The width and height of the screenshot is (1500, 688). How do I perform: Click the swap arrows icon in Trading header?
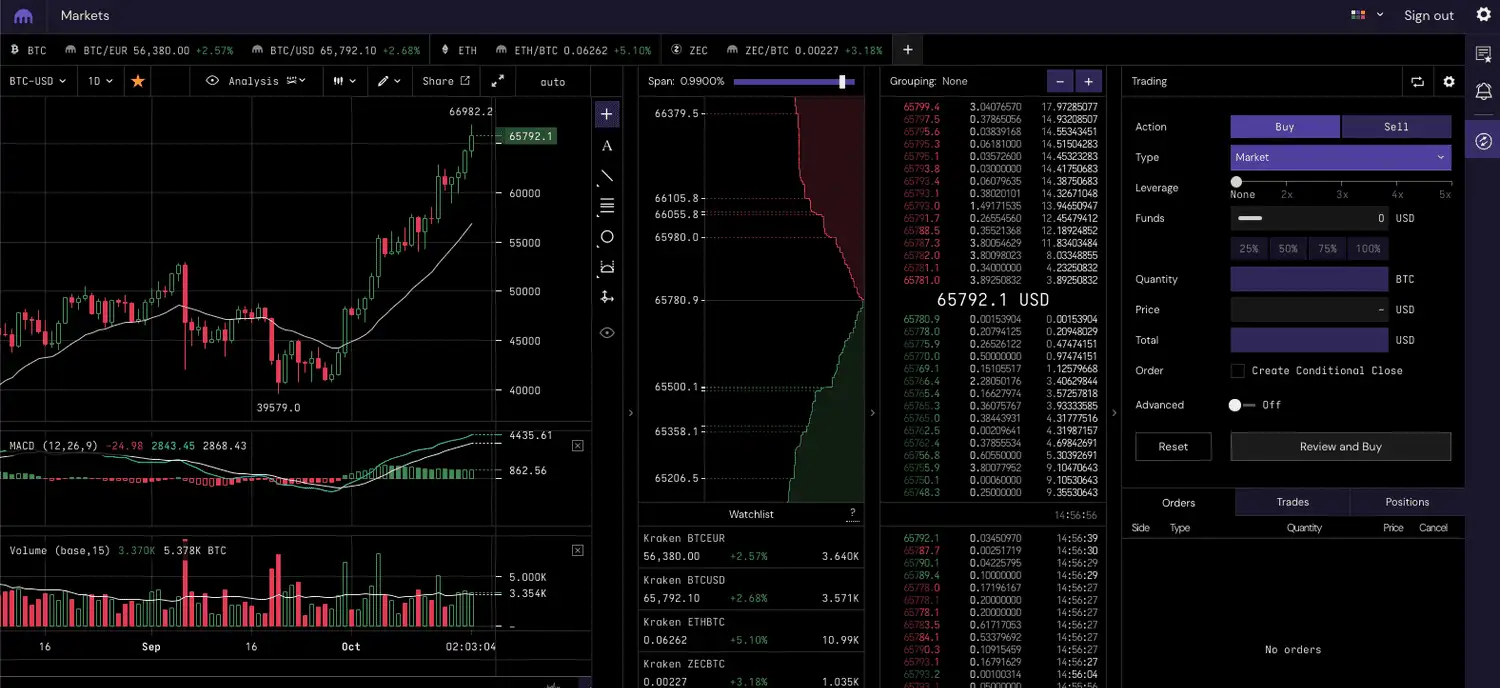pos(1417,82)
